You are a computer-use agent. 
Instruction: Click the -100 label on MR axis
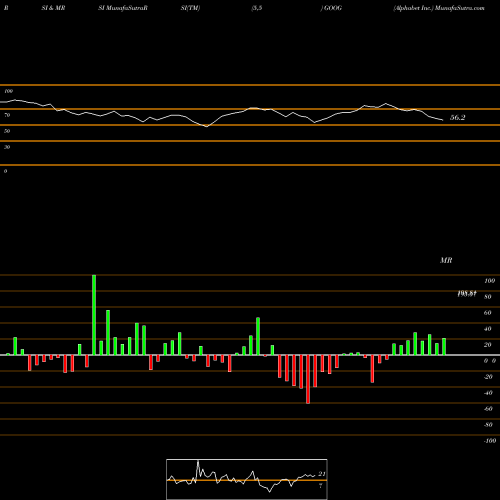[490, 441]
